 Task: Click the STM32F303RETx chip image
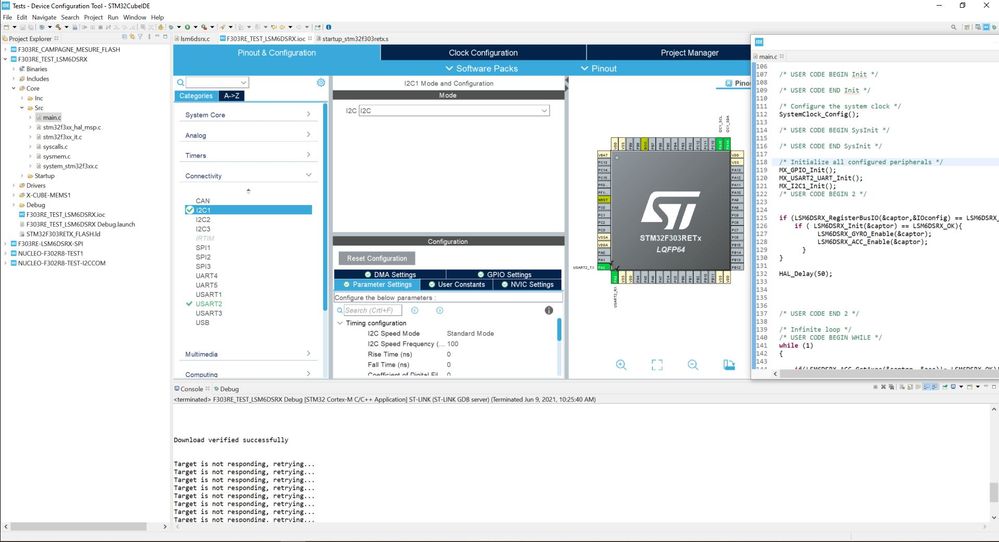670,210
